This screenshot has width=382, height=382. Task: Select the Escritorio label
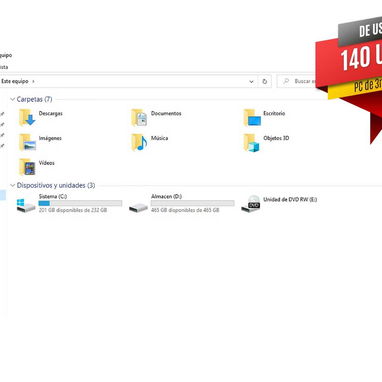coord(274,113)
